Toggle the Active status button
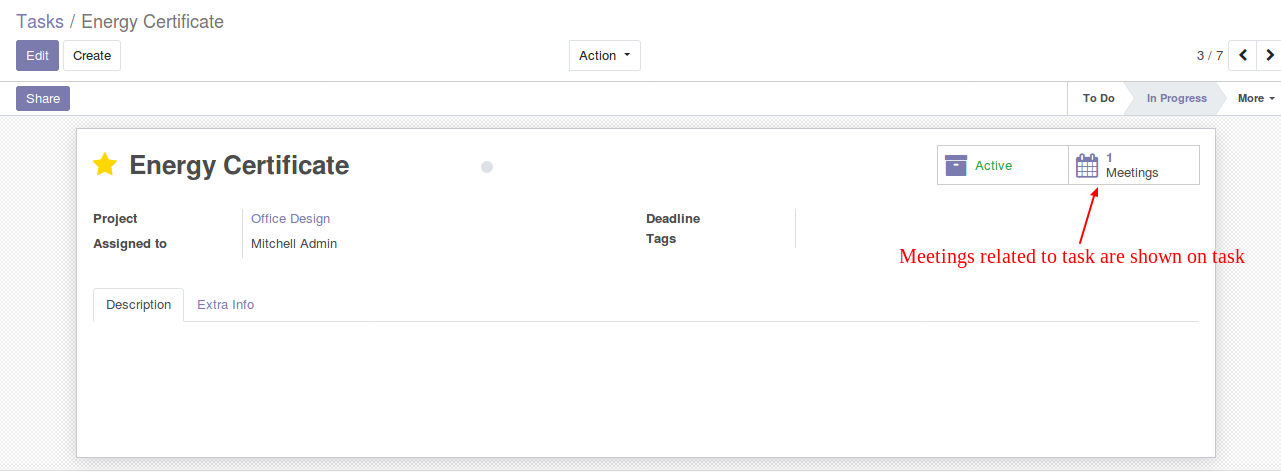Screen dimensions: 1281x472 1003,166
